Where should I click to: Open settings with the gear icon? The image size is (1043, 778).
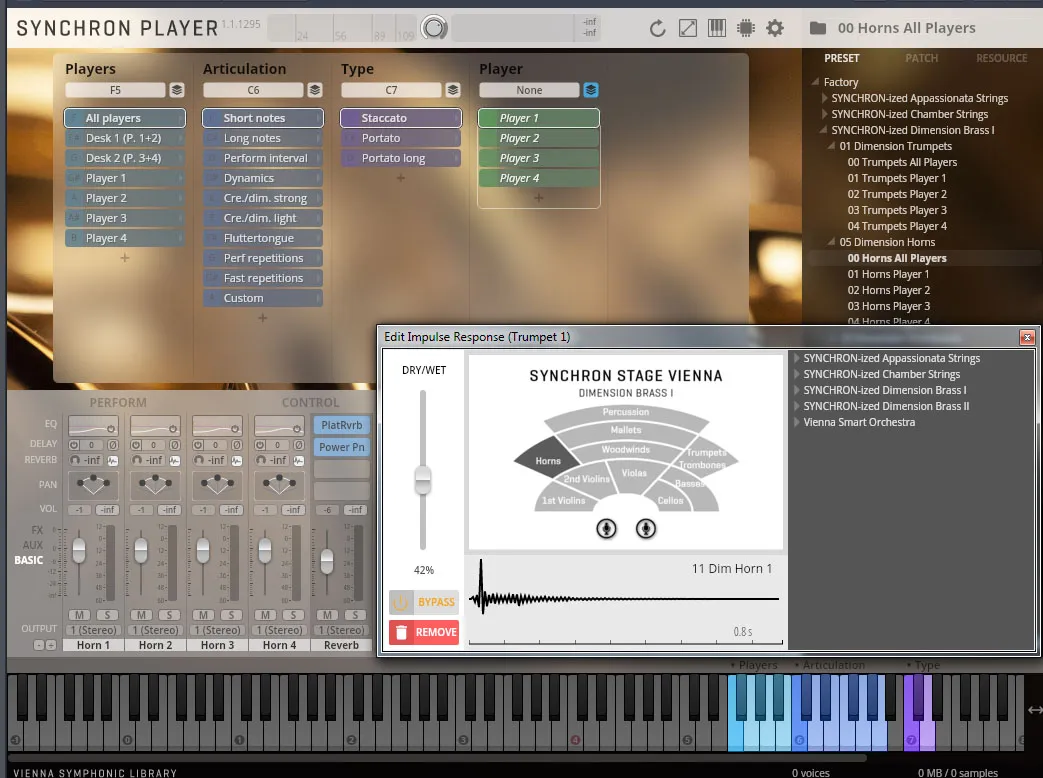click(x=775, y=28)
